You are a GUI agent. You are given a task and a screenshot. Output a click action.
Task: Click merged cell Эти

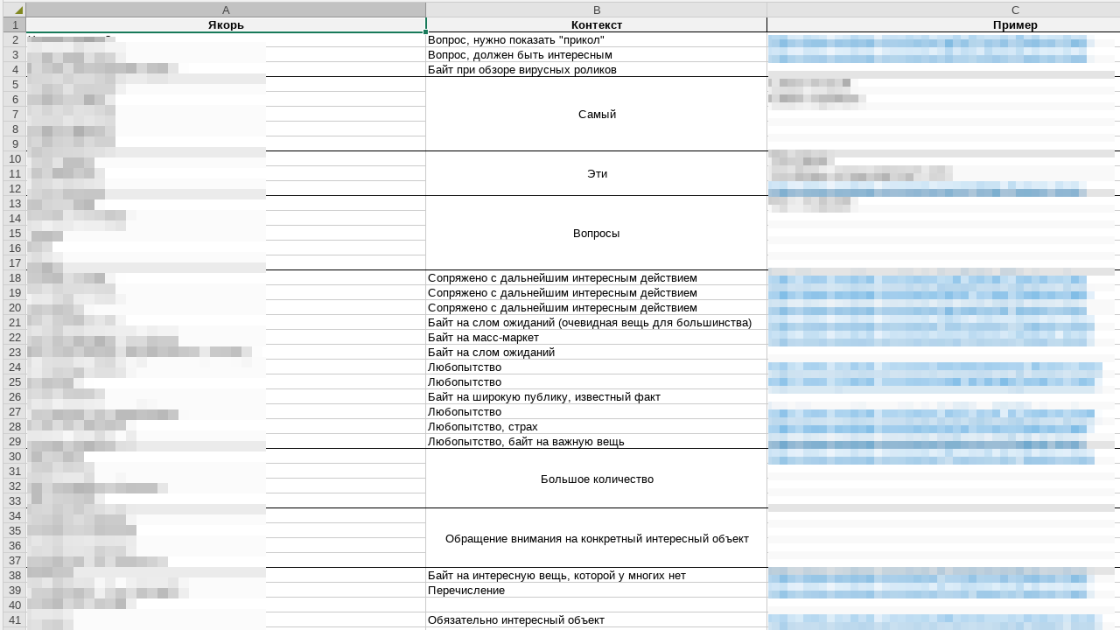tap(596, 174)
